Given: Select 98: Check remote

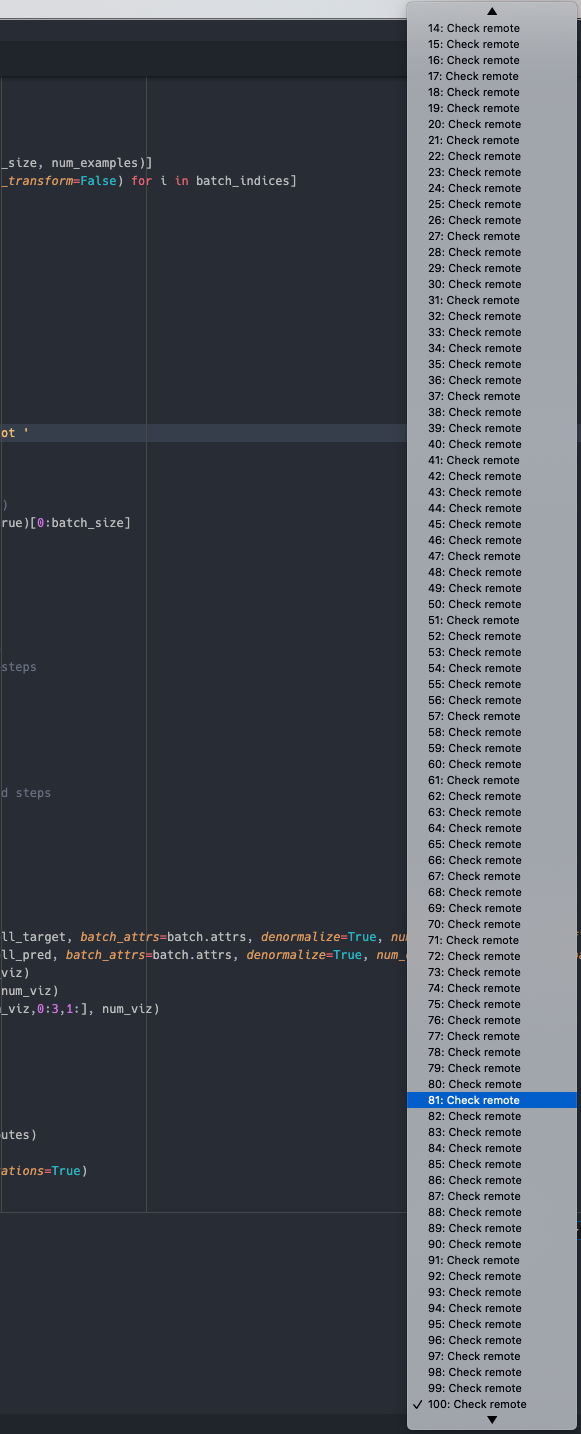Looking at the screenshot, I should [x=492, y=1372].
